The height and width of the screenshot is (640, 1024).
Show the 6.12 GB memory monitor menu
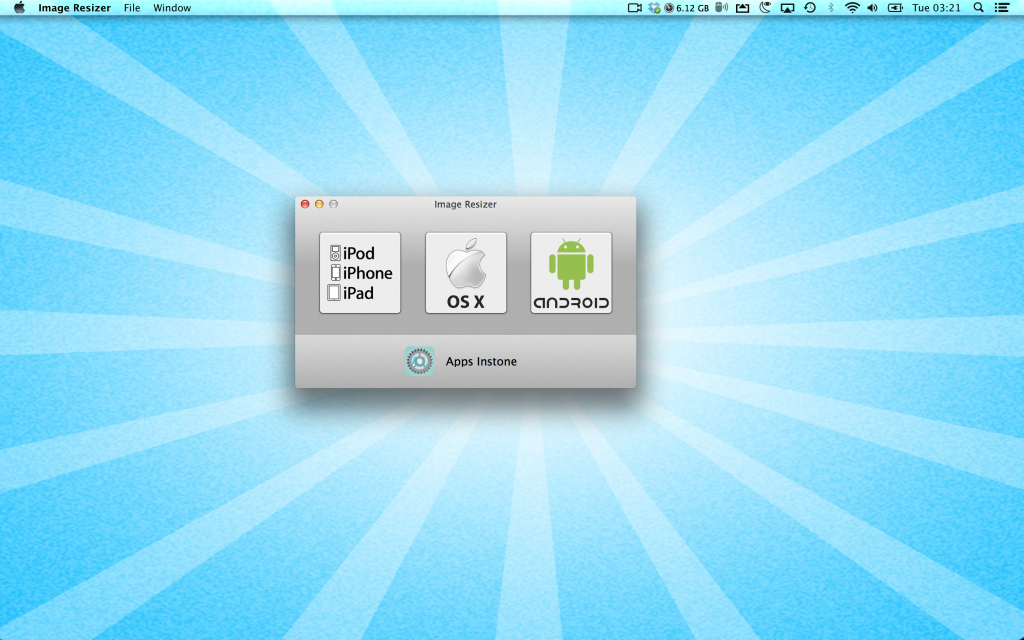687,8
